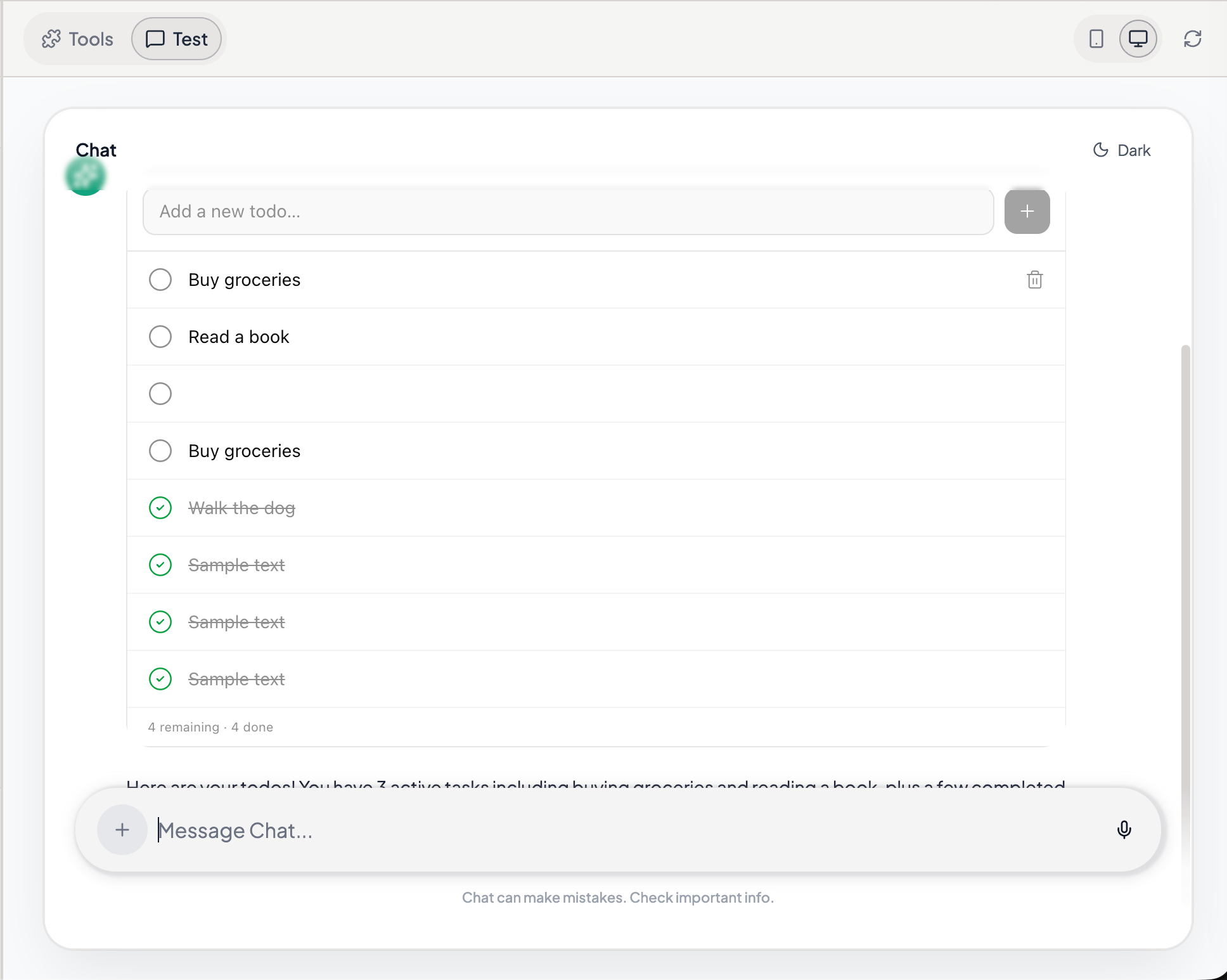Uncheck the first Sample text todo
Viewport: 1227px width, 980px height.
click(160, 565)
